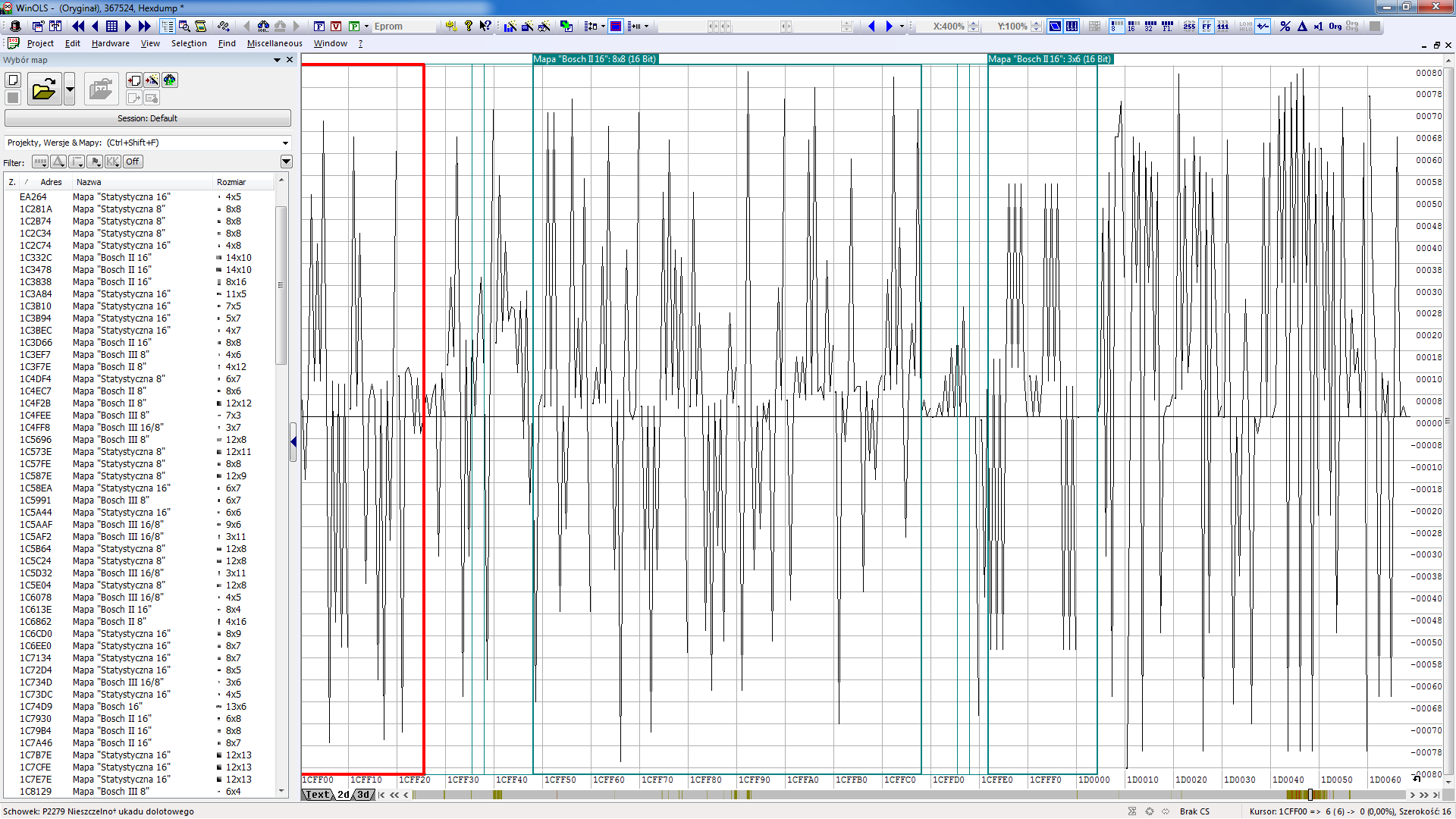Click the green P toolbar icon
The image size is (1456, 819).
[x=354, y=26]
